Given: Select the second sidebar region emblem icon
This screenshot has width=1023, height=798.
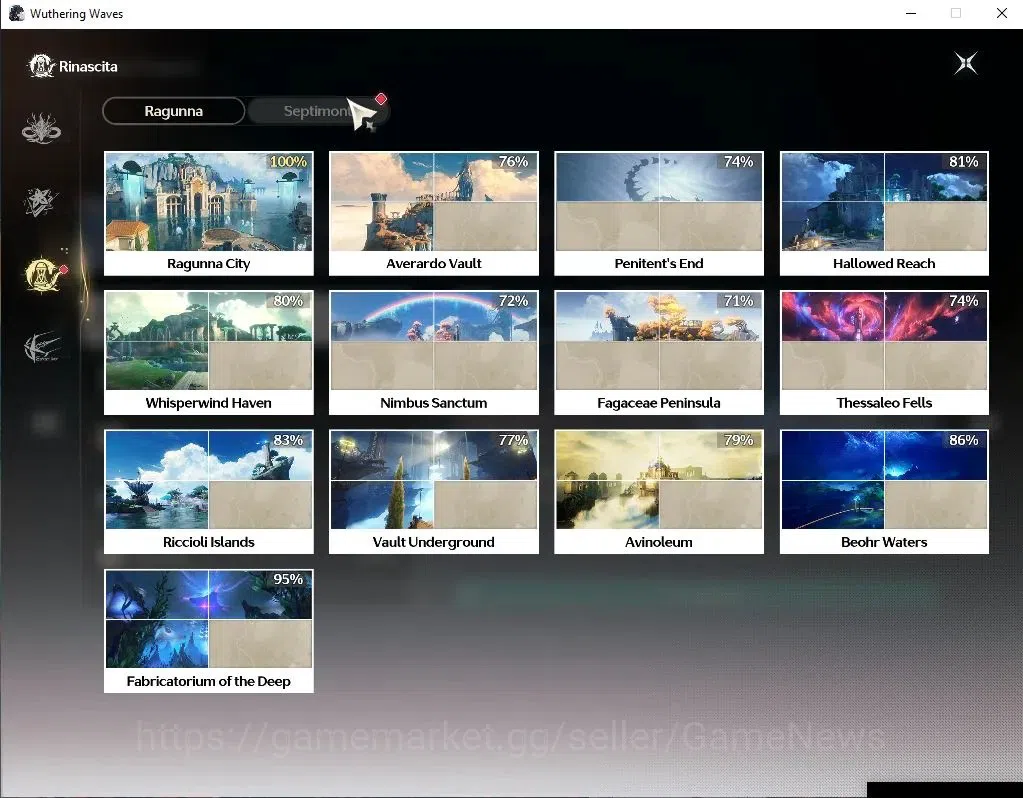Looking at the screenshot, I should point(41,202).
